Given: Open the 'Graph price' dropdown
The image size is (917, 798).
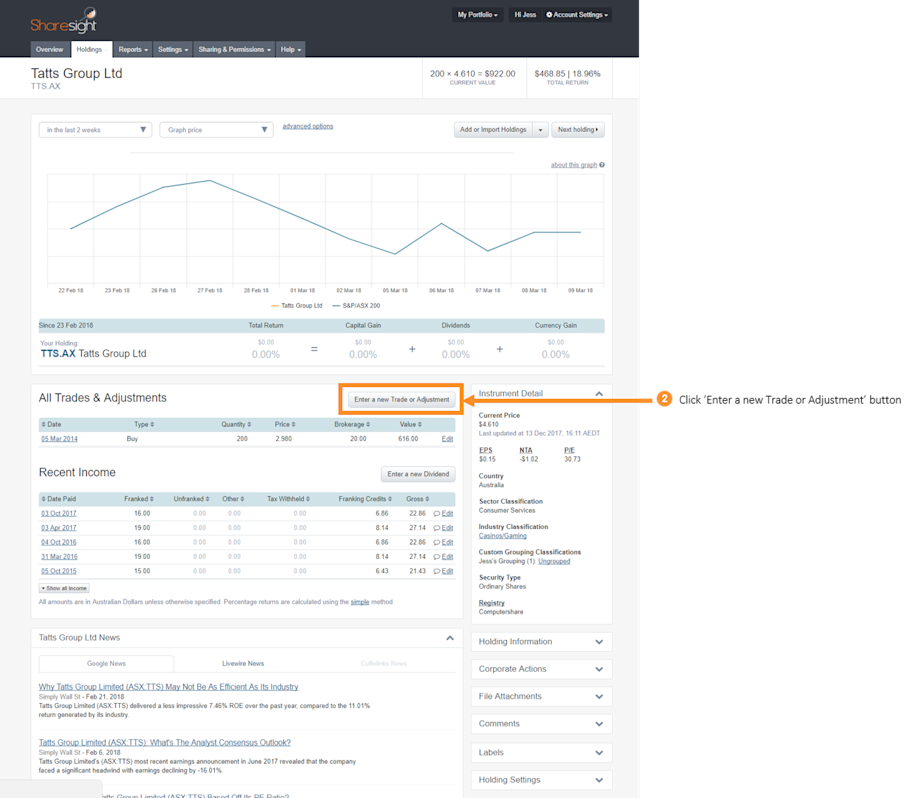Looking at the screenshot, I should pyautogui.click(x=216, y=130).
